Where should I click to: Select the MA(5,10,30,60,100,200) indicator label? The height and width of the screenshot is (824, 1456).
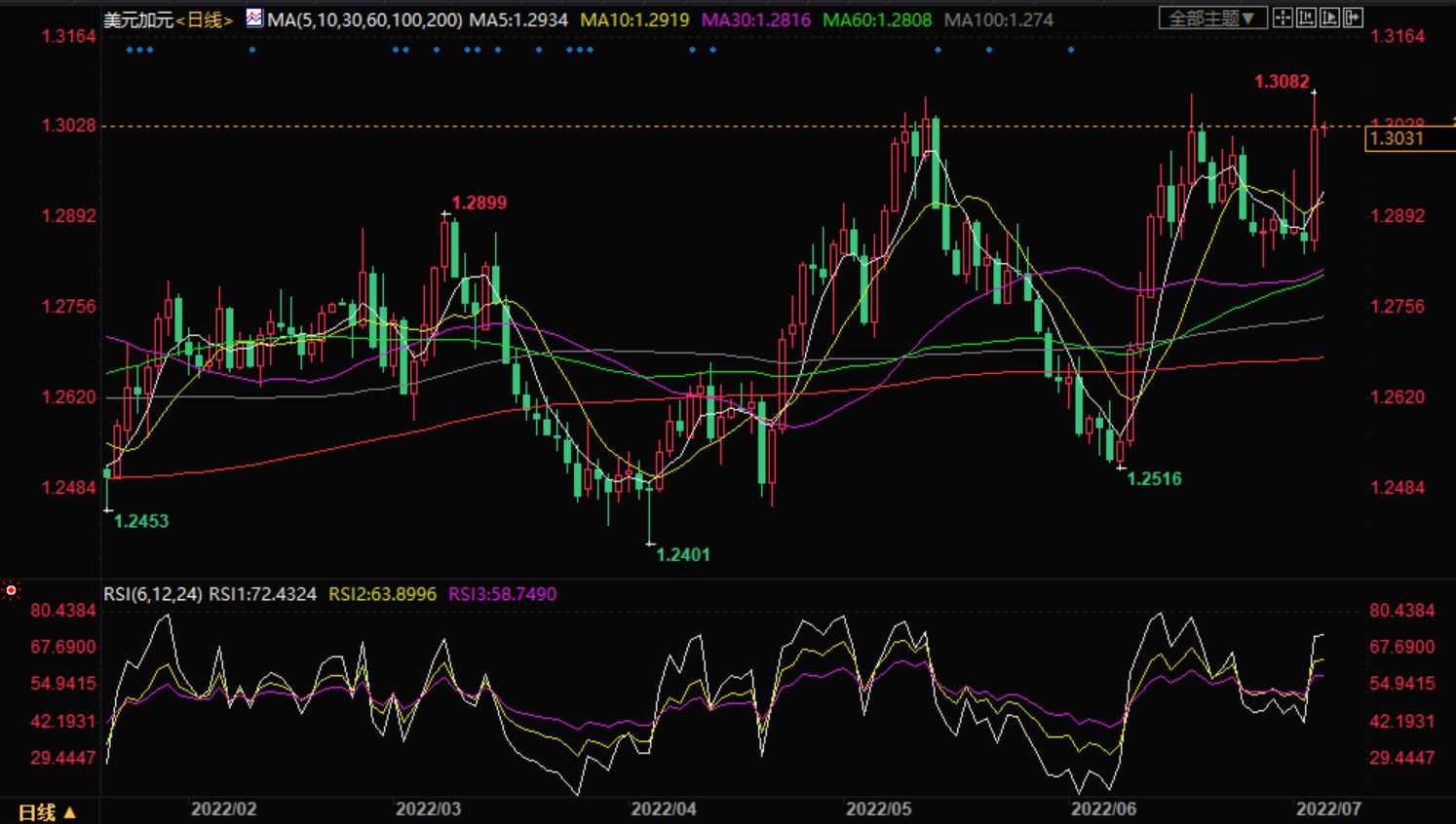pos(364,19)
